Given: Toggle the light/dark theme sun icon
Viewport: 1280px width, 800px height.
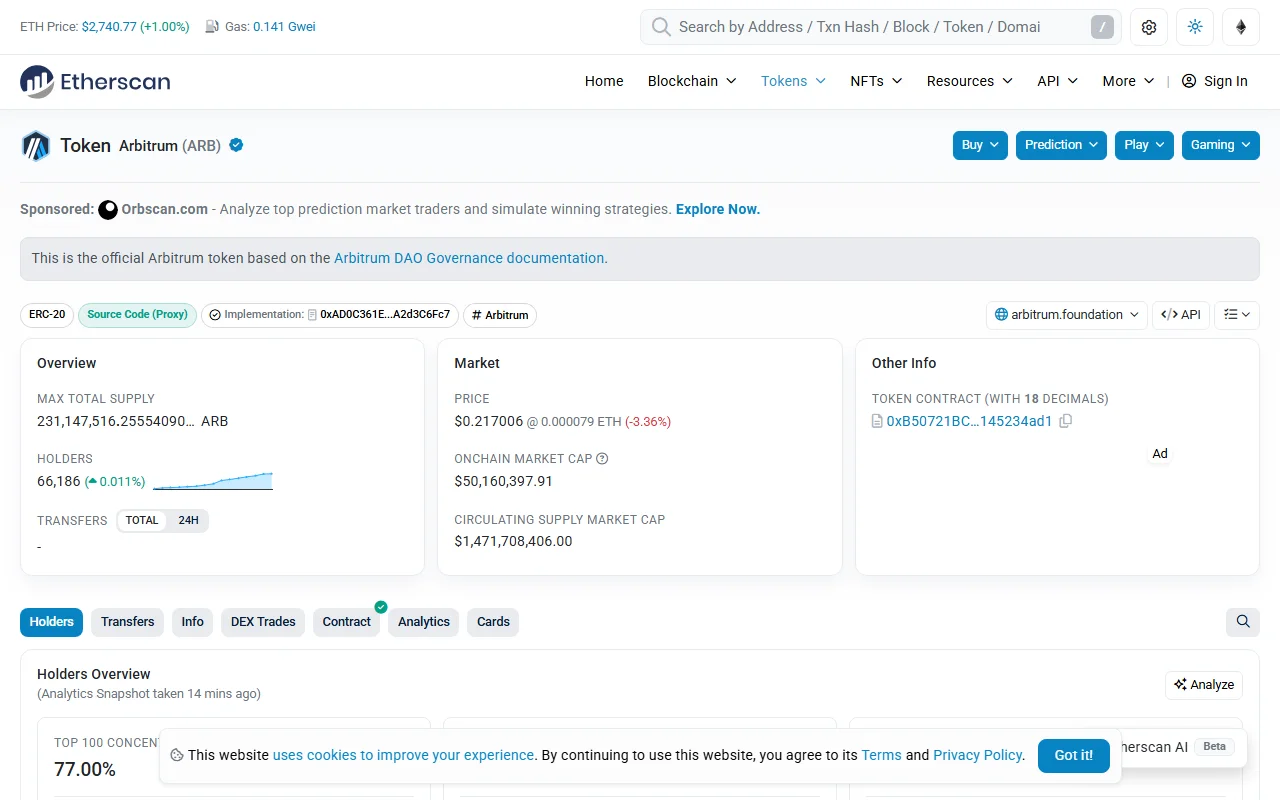Looking at the screenshot, I should tap(1195, 27).
